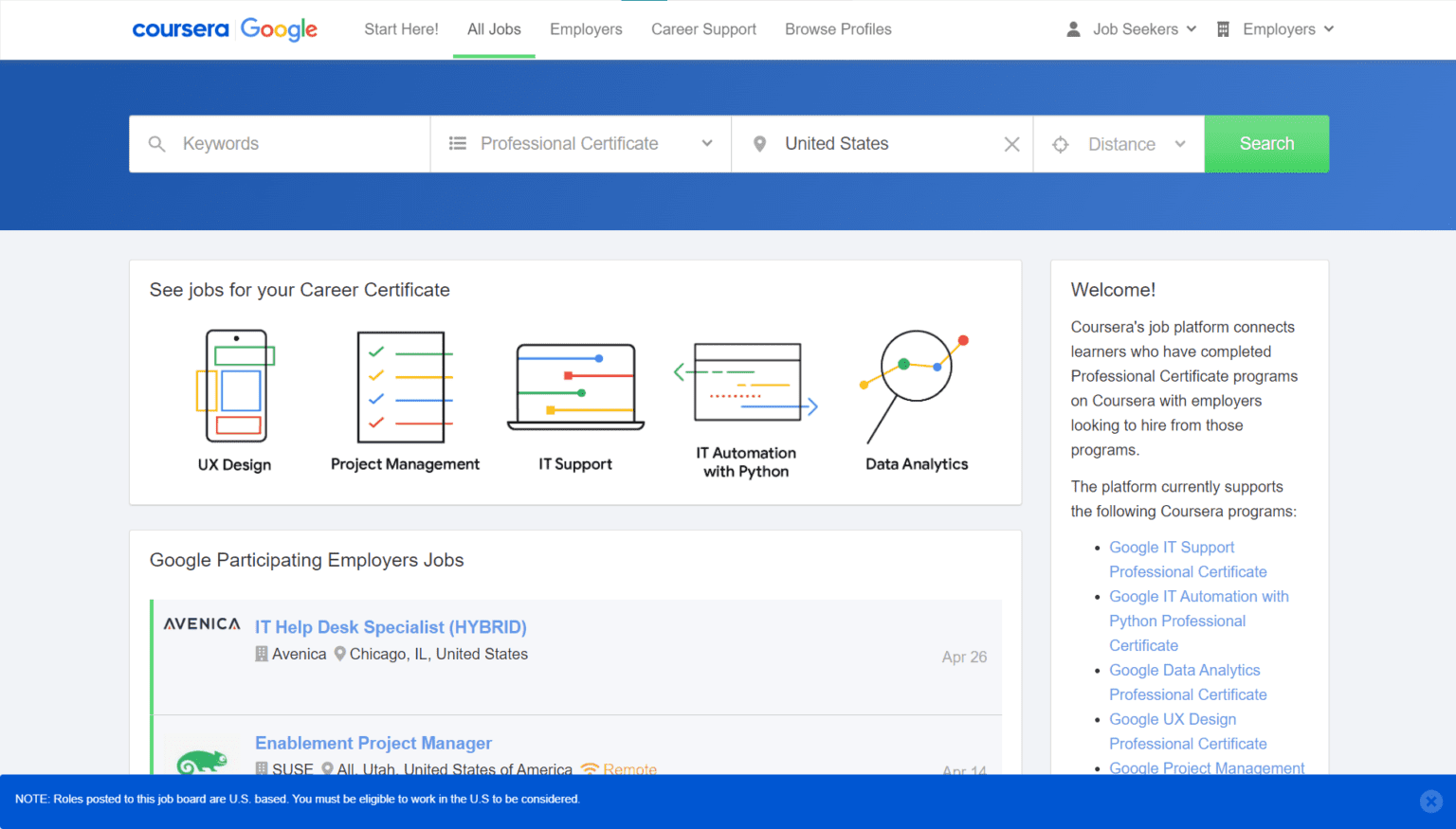This screenshot has height=829, width=1456.
Task: Clear the United States location with X
Action: coord(1011,143)
